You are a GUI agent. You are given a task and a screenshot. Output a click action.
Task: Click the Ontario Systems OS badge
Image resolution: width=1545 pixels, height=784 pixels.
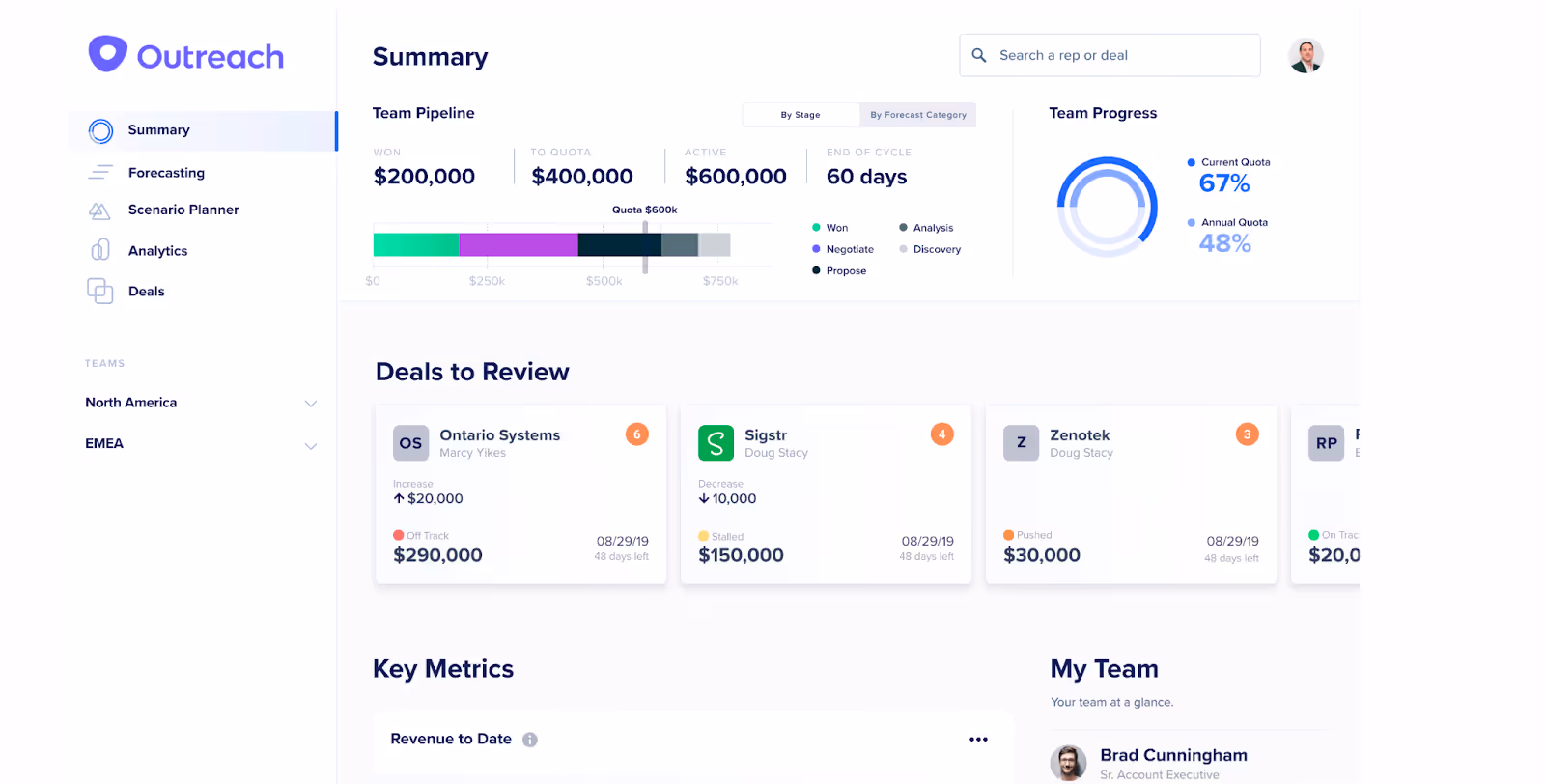(x=410, y=443)
